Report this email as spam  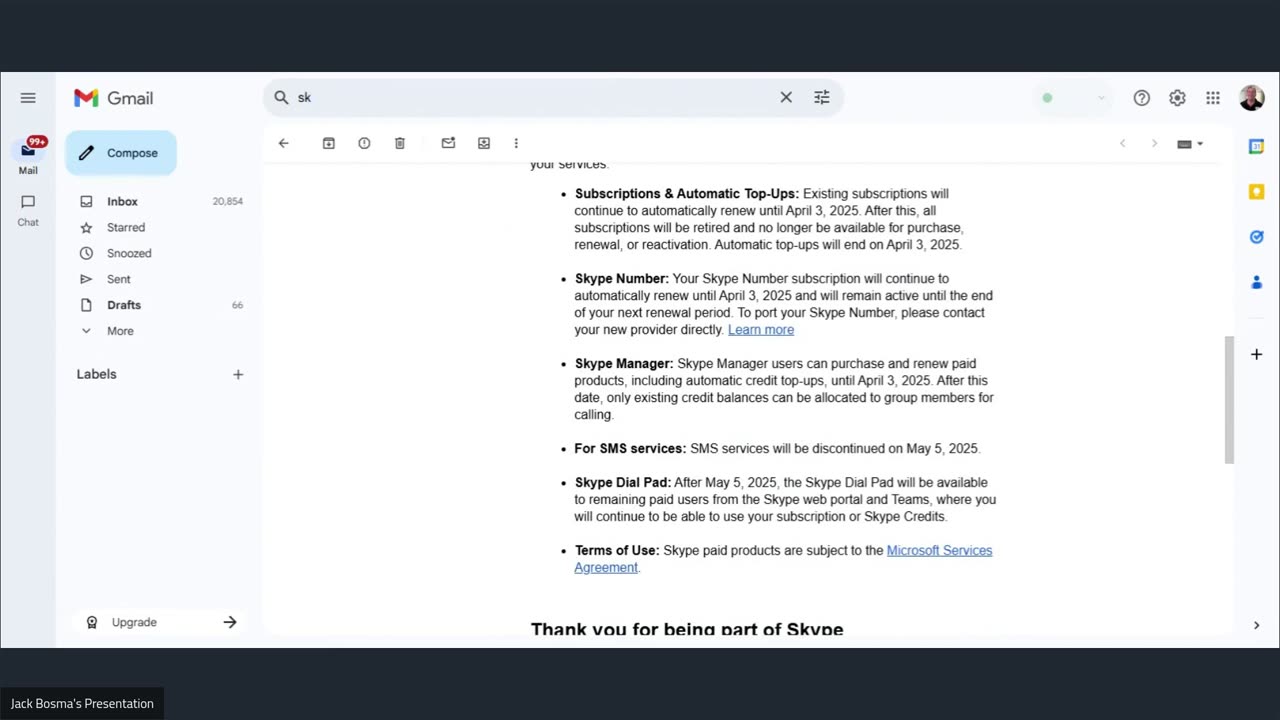tap(364, 143)
